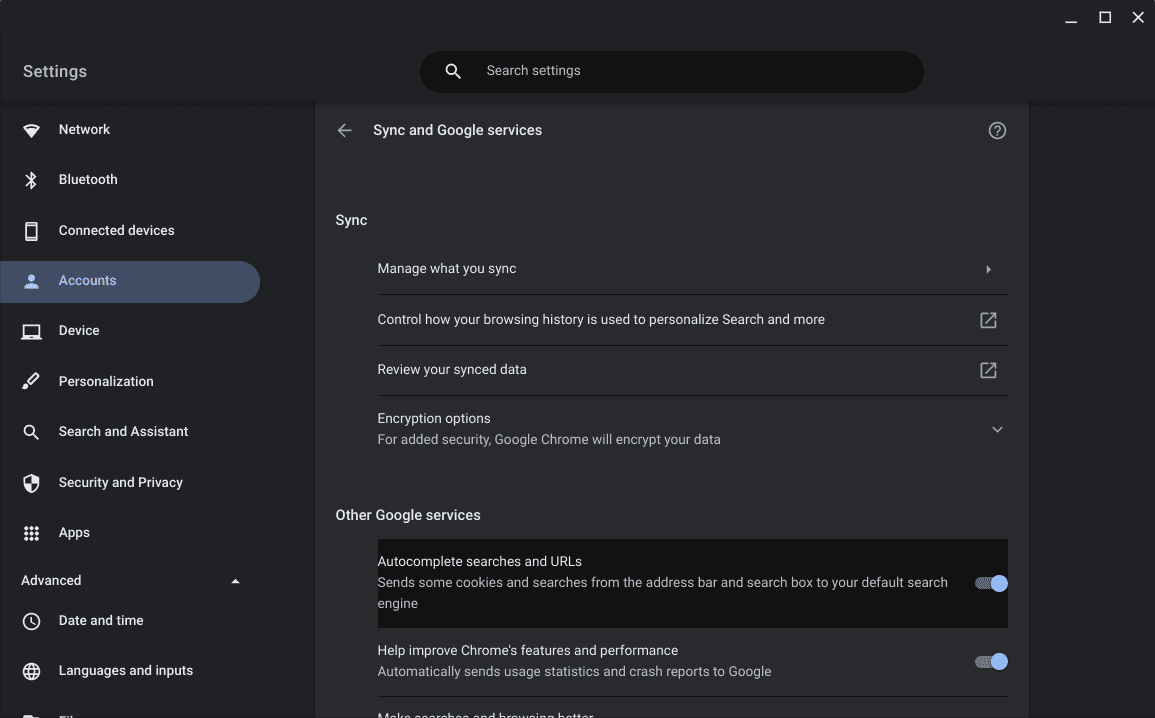Viewport: 1155px width, 718px height.
Task: Click the Settings title text
Action: pos(55,71)
